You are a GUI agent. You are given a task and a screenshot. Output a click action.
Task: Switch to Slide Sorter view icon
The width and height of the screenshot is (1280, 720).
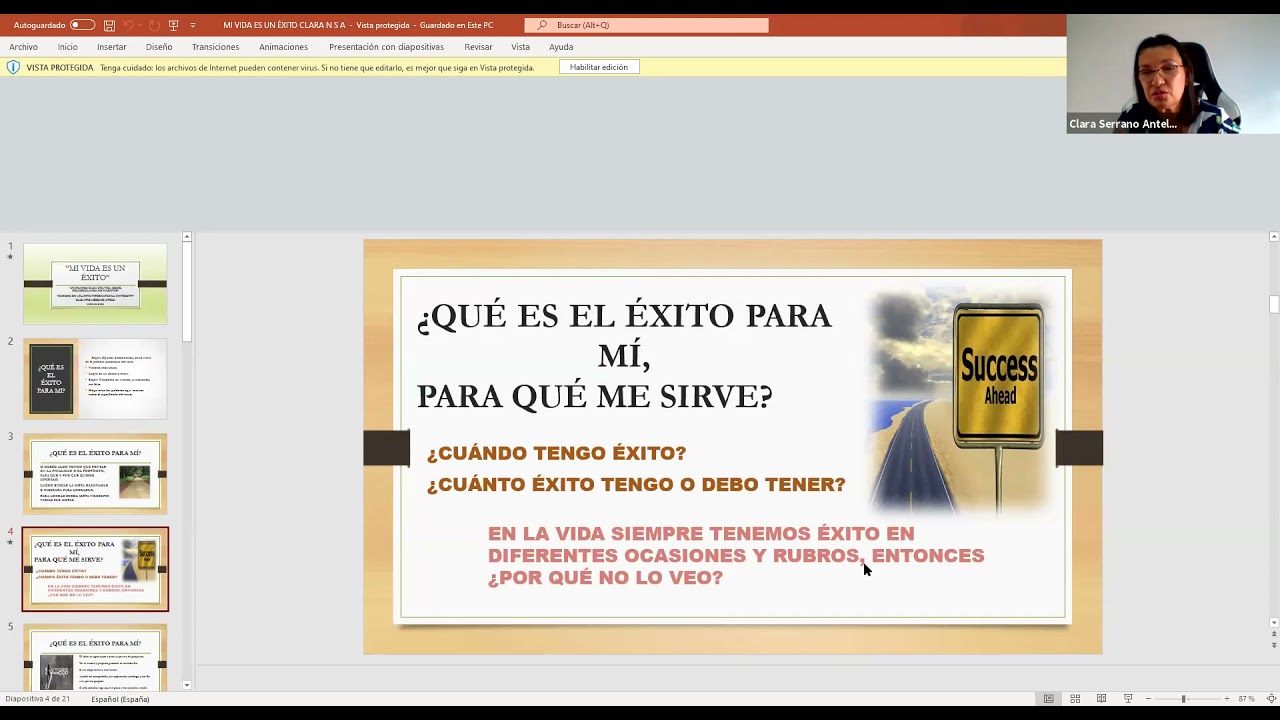click(x=1075, y=699)
